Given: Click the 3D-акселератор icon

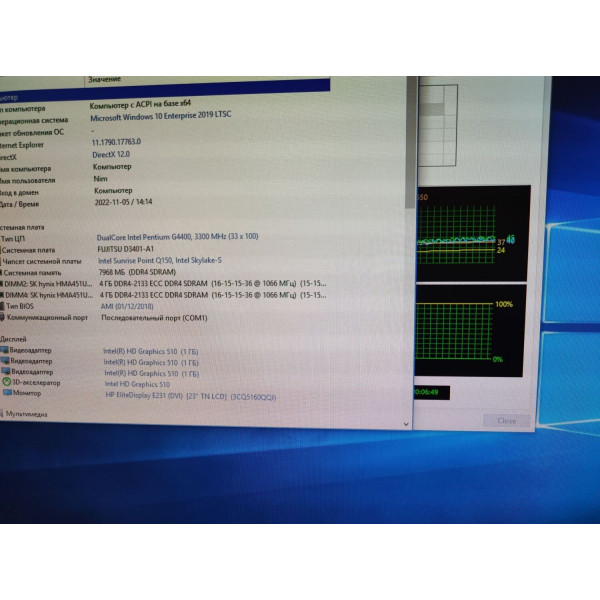Looking at the screenshot, I should coord(7,382).
